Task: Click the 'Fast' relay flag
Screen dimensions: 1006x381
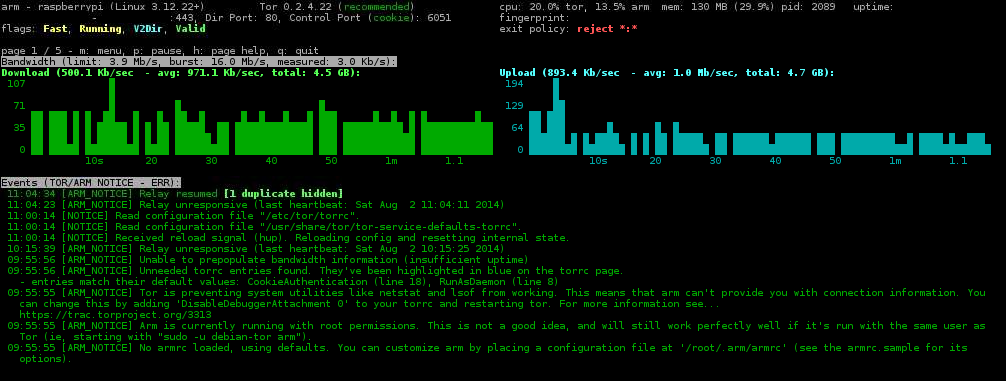Action: pos(55,29)
